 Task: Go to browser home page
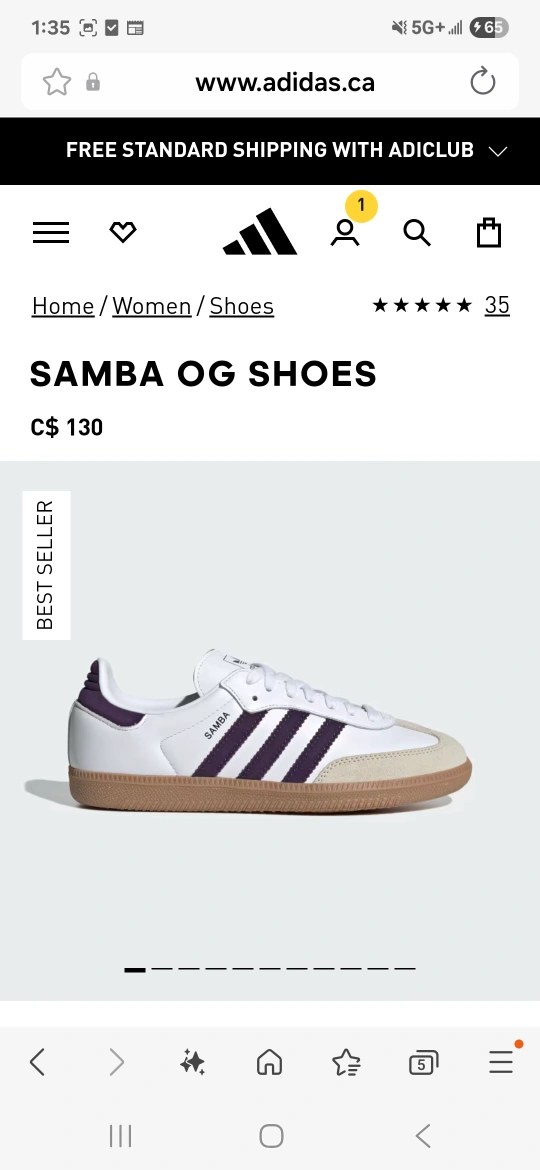pos(269,1062)
